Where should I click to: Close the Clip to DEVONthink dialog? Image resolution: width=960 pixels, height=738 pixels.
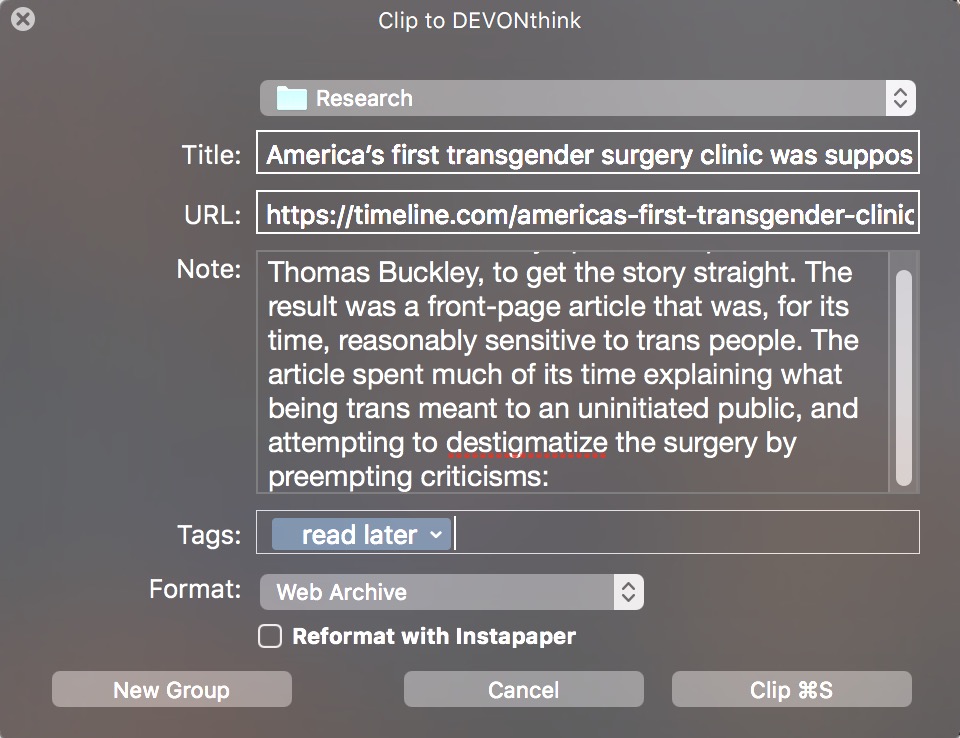click(22, 19)
